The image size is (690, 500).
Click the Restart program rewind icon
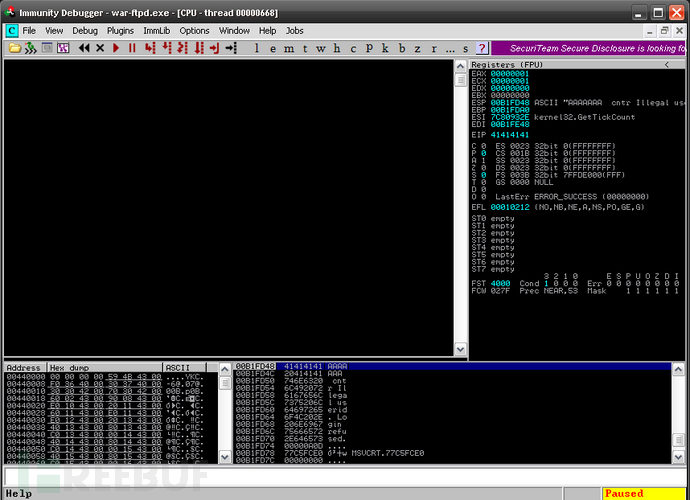coord(85,48)
